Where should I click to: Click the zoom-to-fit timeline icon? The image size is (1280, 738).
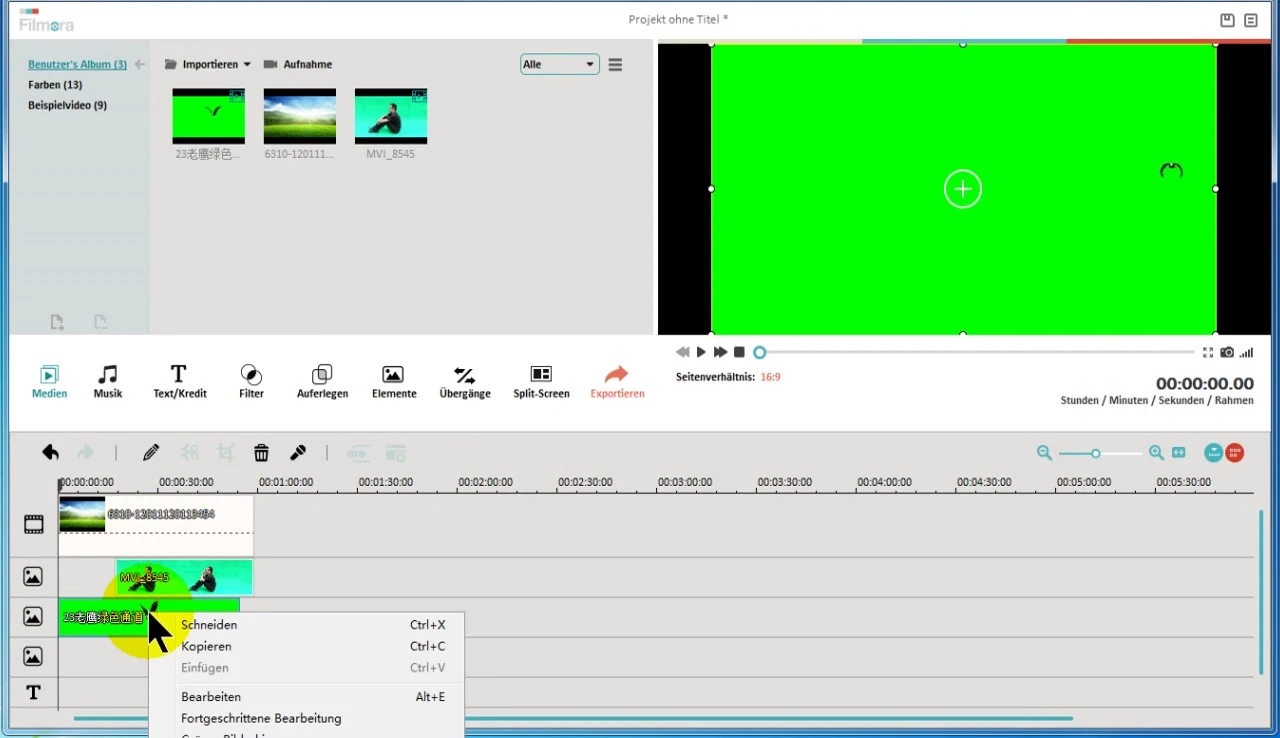coord(1179,453)
